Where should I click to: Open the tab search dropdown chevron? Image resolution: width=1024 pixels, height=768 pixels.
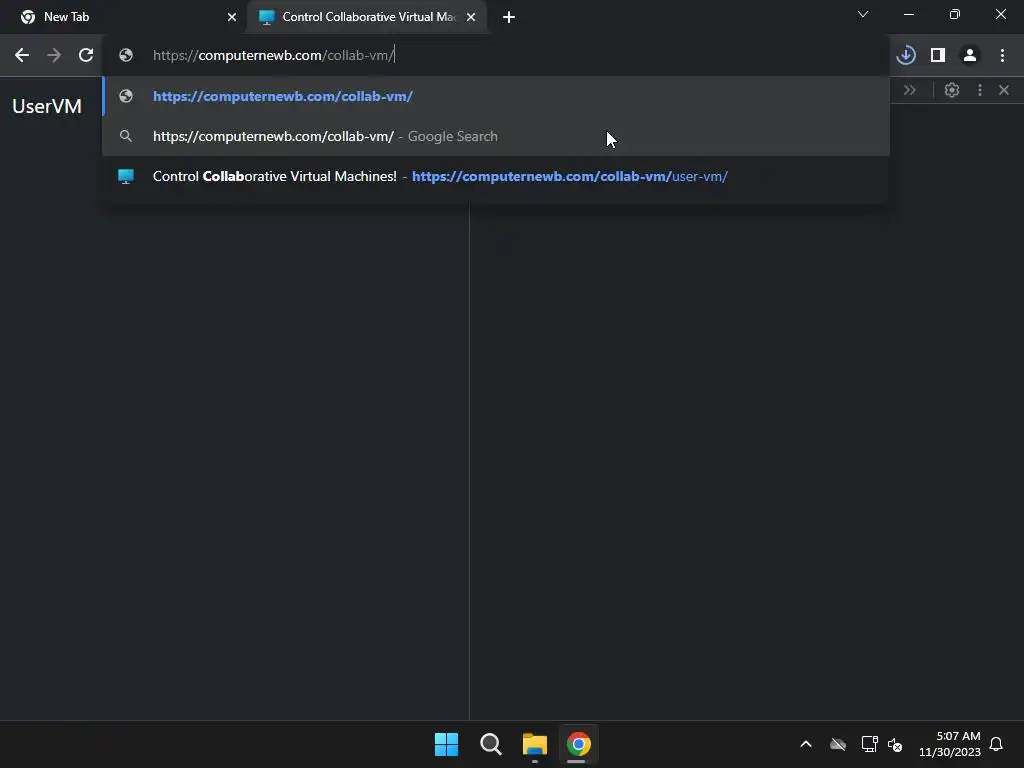(x=863, y=14)
